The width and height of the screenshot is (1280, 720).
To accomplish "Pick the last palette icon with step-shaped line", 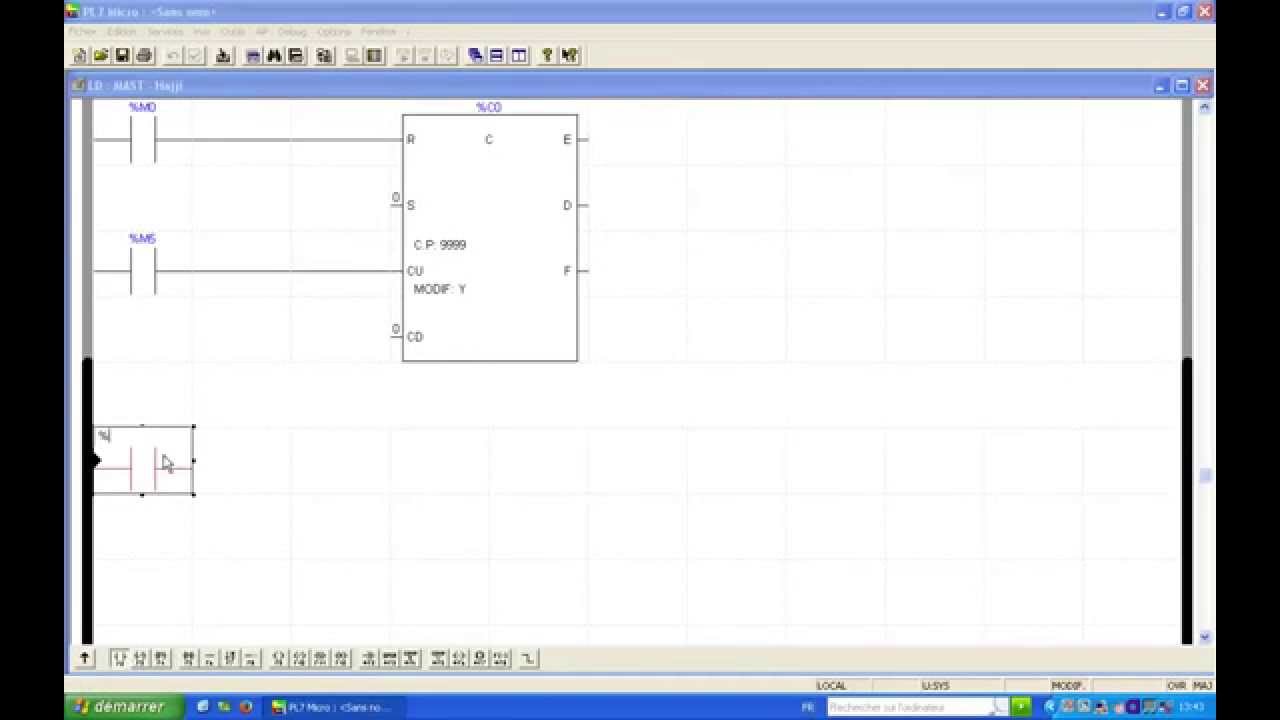I will pyautogui.click(x=529, y=658).
